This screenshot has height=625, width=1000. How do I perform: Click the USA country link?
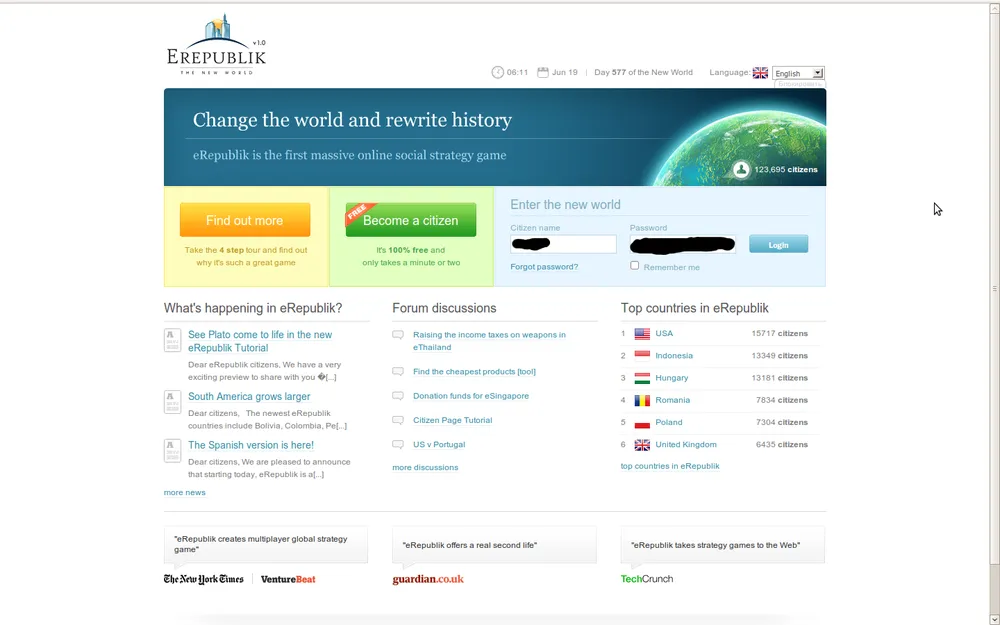(664, 334)
